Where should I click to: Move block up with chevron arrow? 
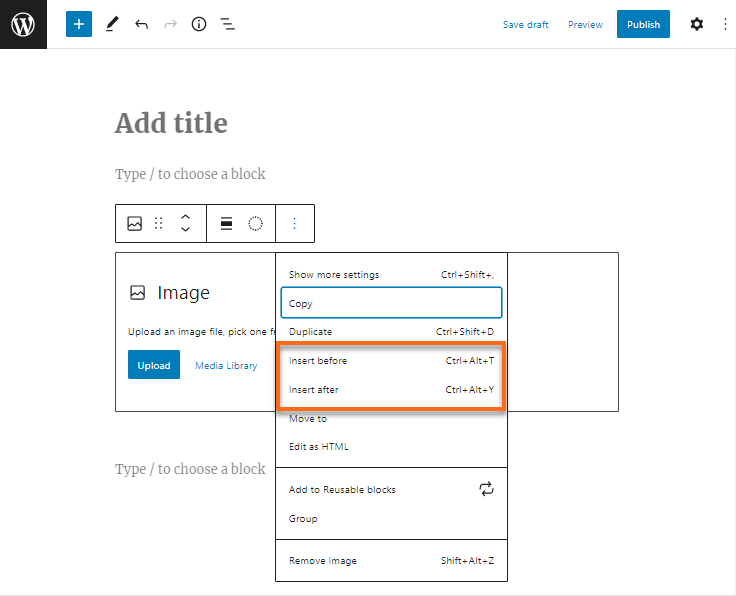tap(185, 217)
